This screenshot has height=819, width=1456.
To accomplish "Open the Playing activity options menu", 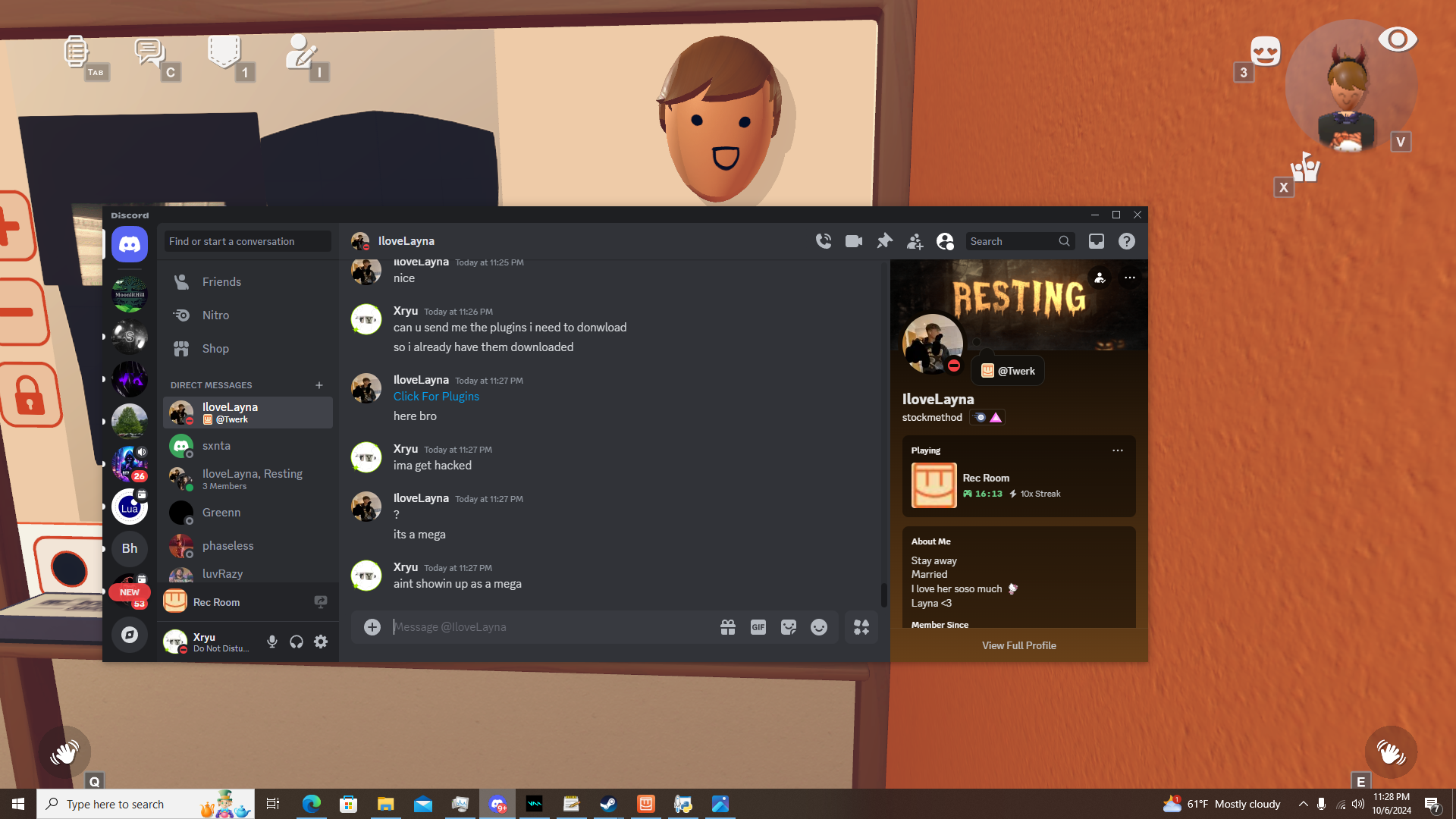I will click(x=1118, y=450).
